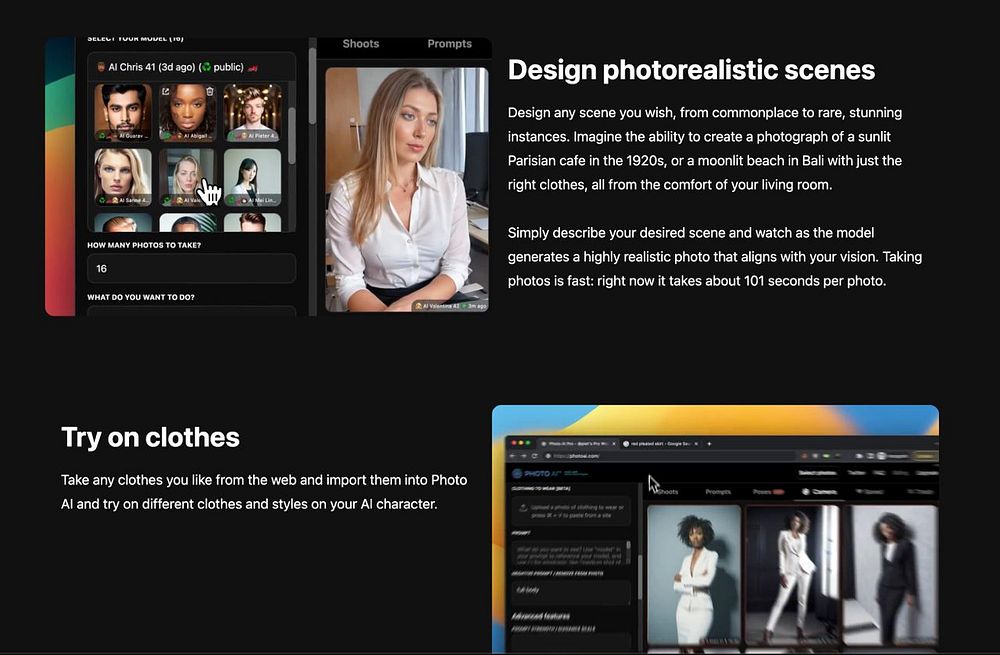This screenshot has width=1000, height=655.
Task: Click the face emoji icon before AI Chris
Action: [x=101, y=67]
